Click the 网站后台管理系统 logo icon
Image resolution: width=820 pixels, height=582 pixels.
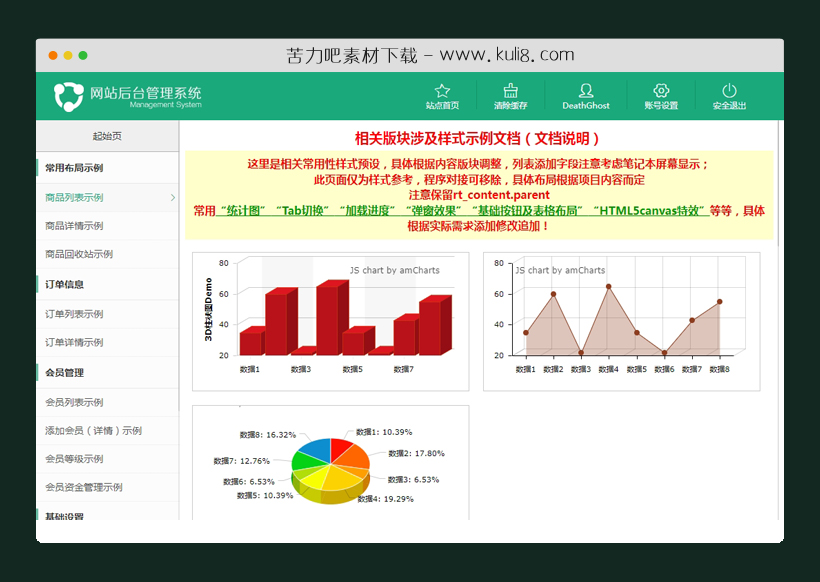coord(65,95)
